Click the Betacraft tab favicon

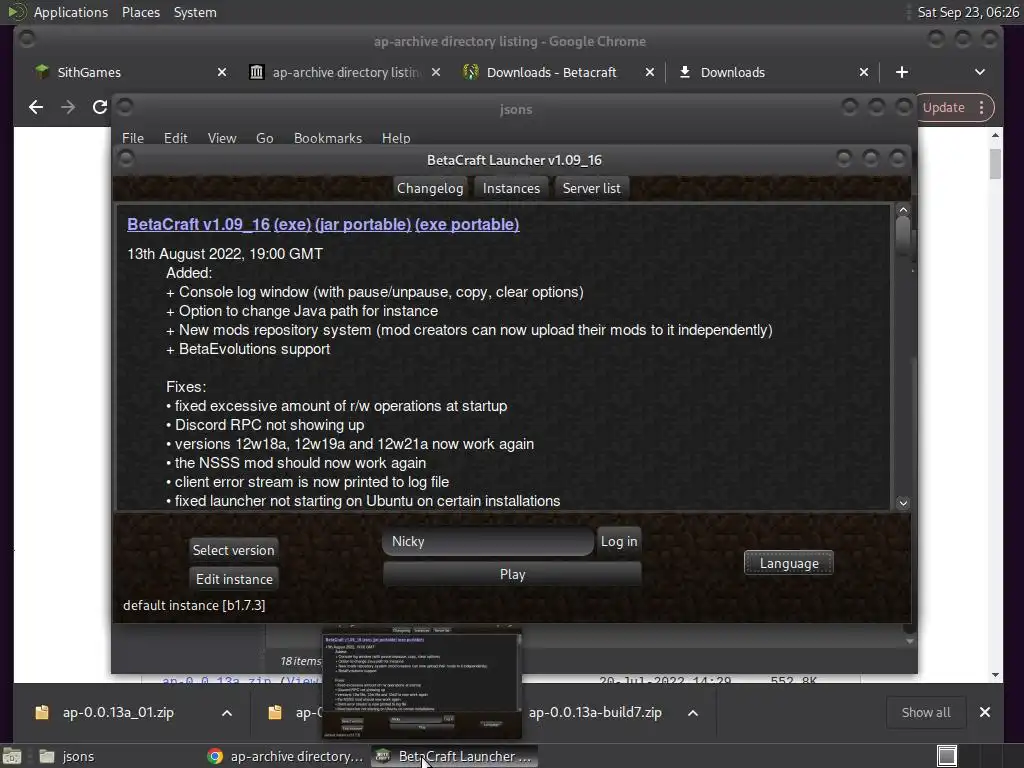pyautogui.click(x=470, y=72)
